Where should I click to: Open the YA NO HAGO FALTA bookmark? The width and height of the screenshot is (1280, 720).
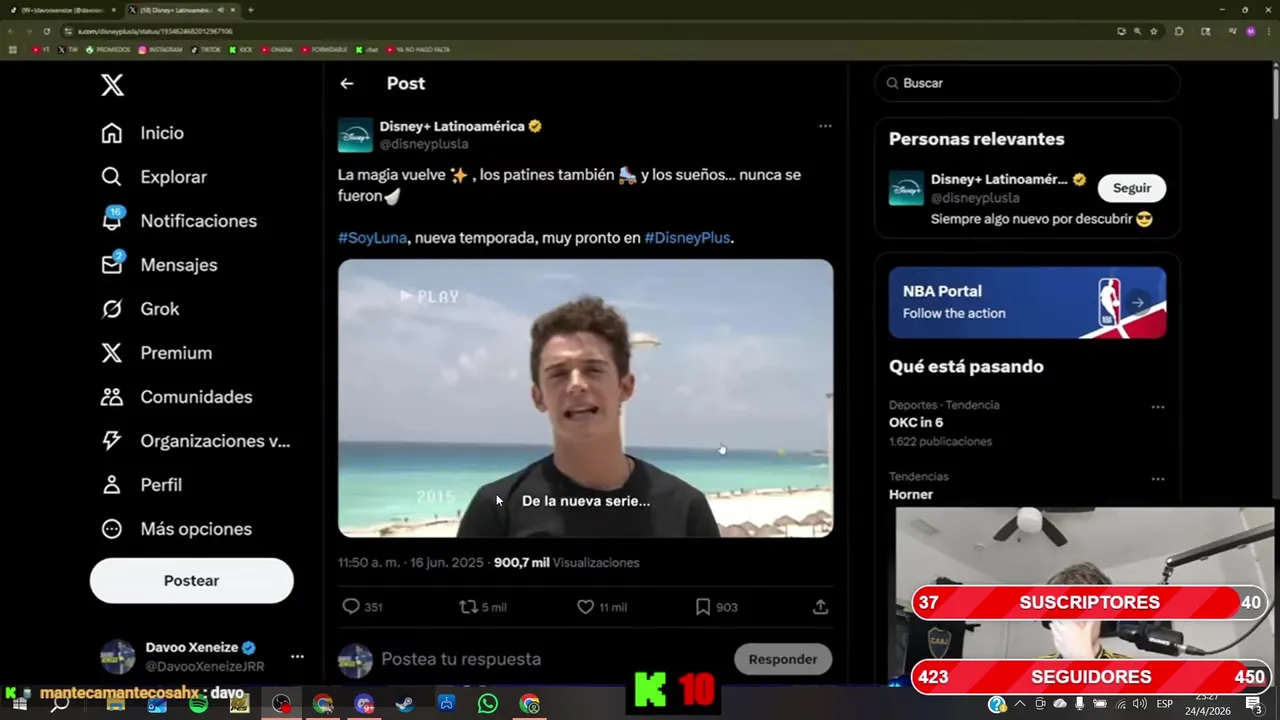pos(418,49)
